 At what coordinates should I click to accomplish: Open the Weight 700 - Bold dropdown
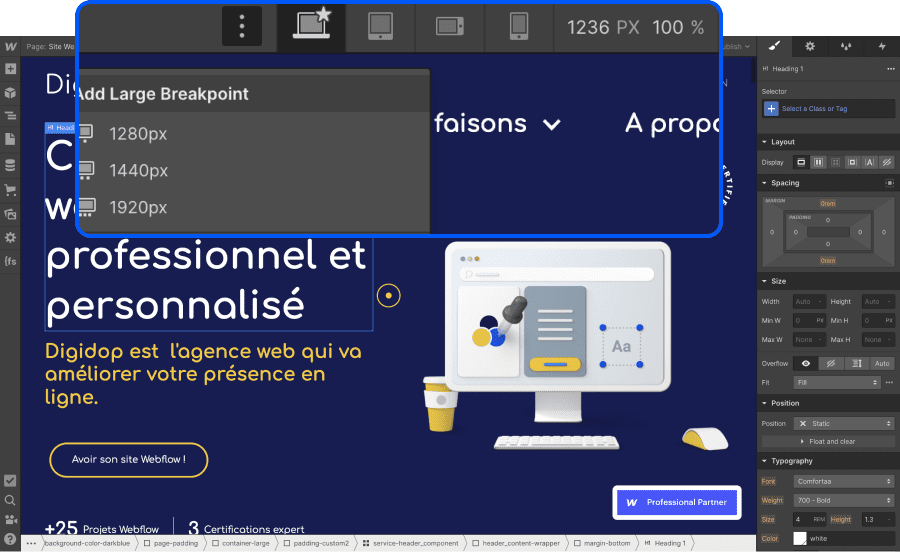(844, 500)
